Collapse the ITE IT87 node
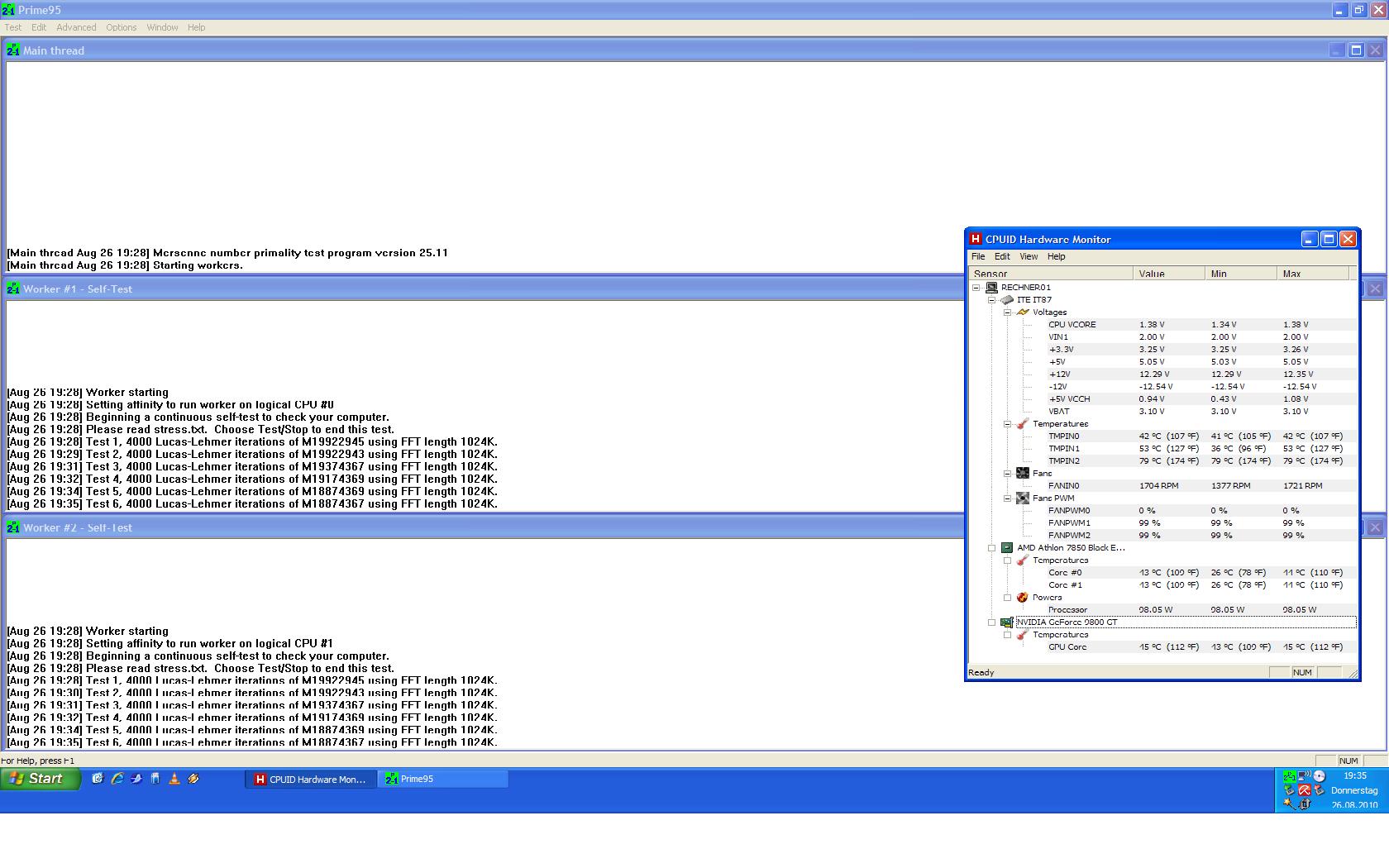1389x868 pixels. click(991, 300)
